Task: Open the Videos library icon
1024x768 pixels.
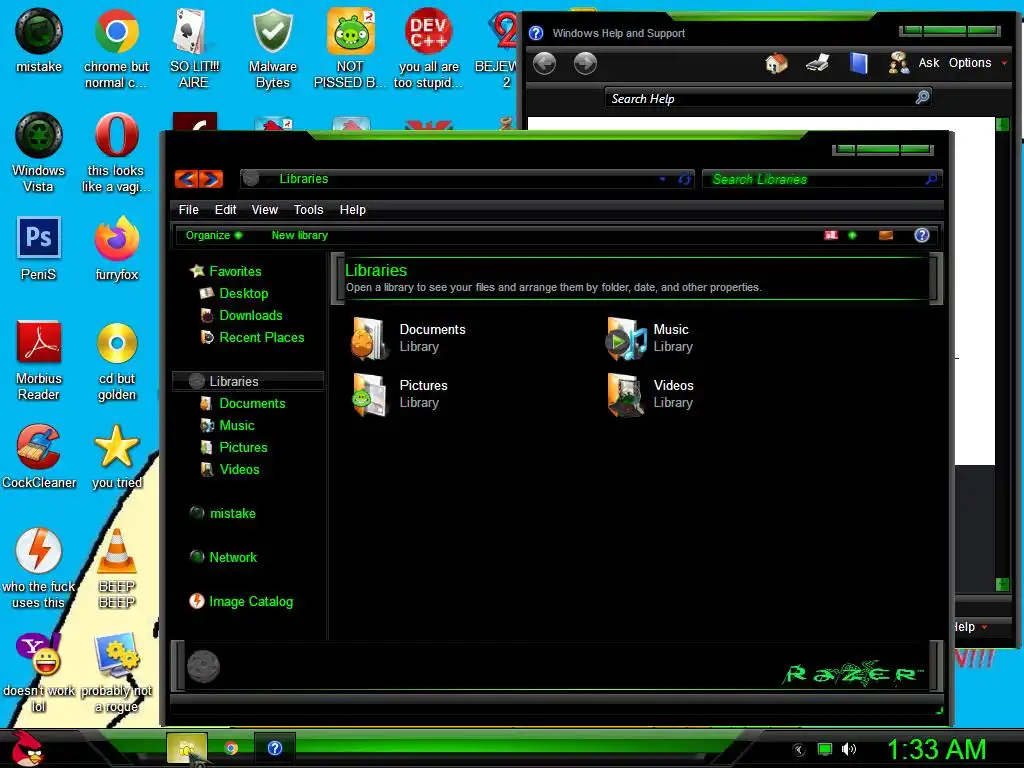Action: (x=625, y=394)
